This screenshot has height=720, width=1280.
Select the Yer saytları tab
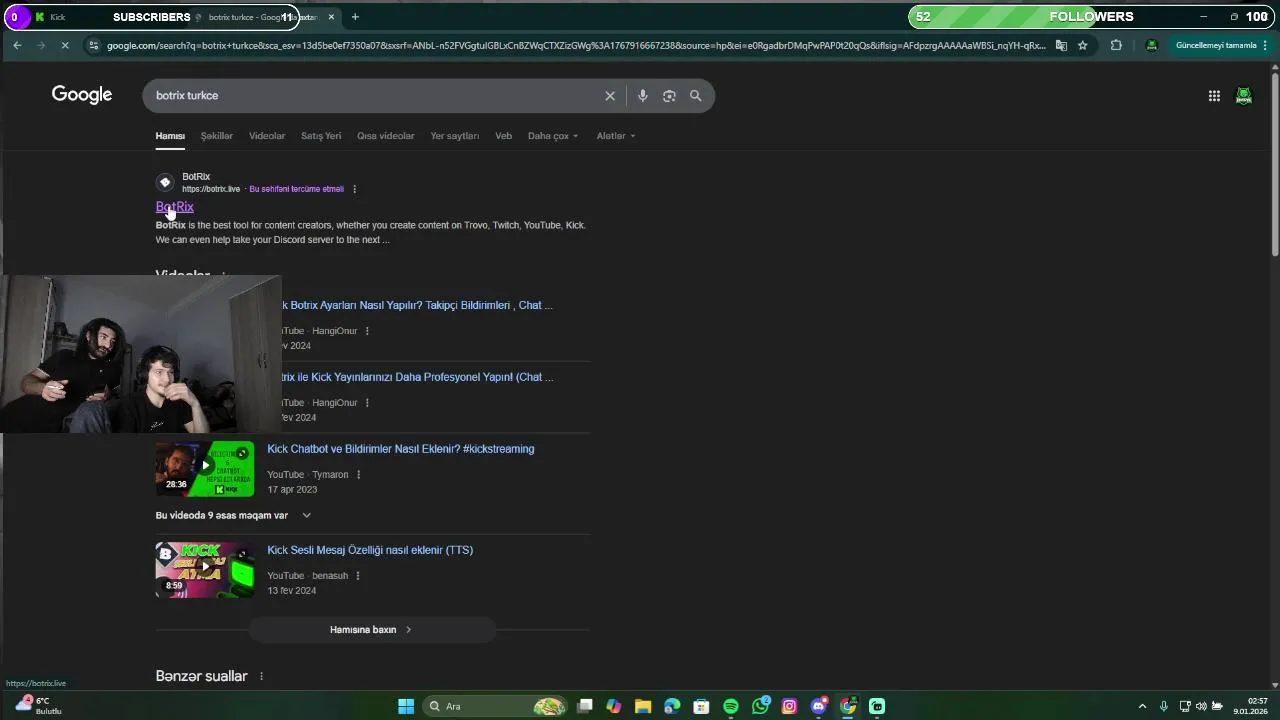pyautogui.click(x=455, y=136)
